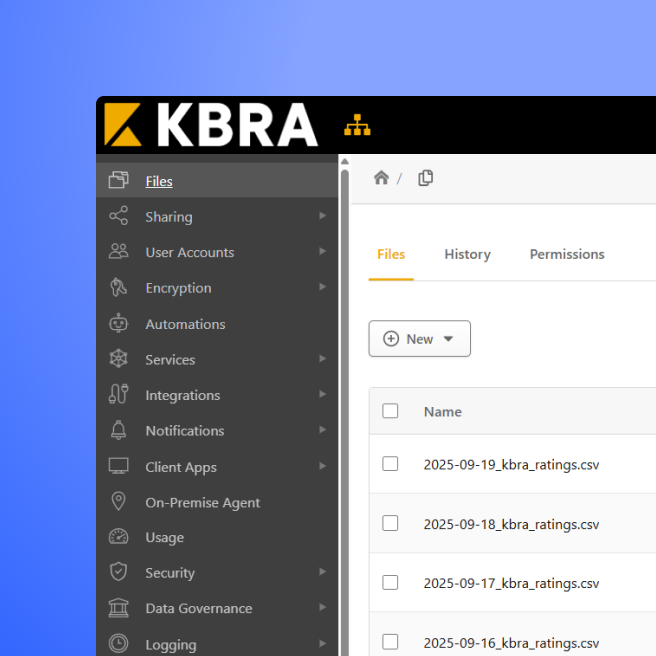Image resolution: width=656 pixels, height=656 pixels.
Task: Open the New dropdown button
Action: 420,338
